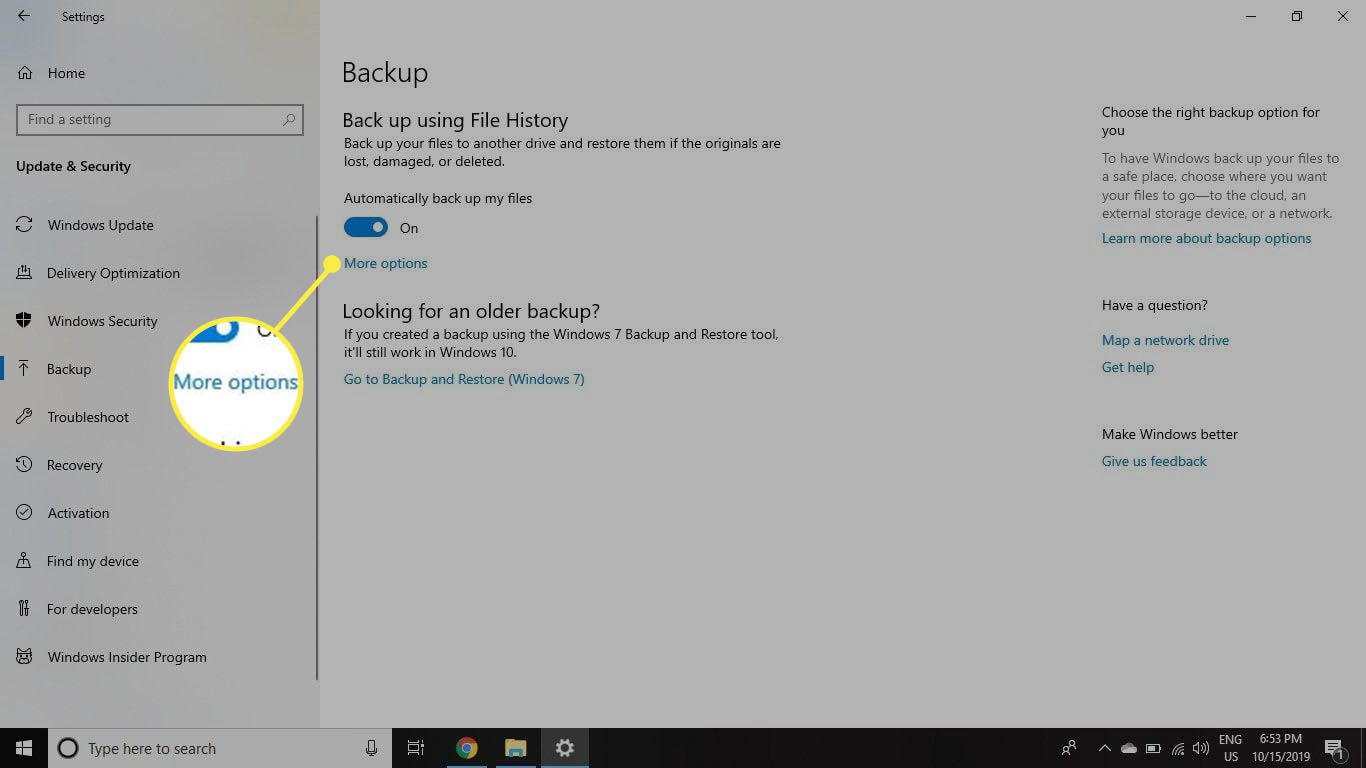
Task: Click the Find a setting search field
Action: point(160,119)
